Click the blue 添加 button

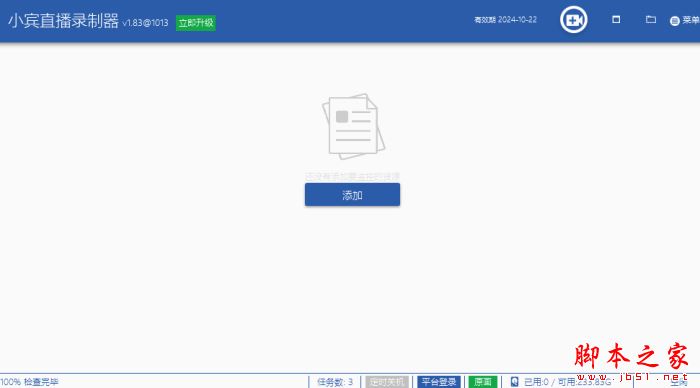tap(352, 195)
